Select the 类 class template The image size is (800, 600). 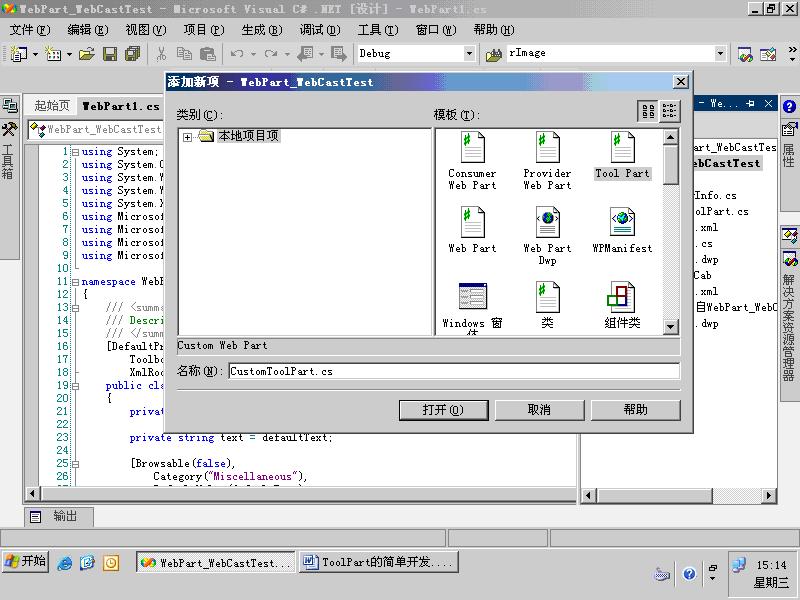point(547,305)
